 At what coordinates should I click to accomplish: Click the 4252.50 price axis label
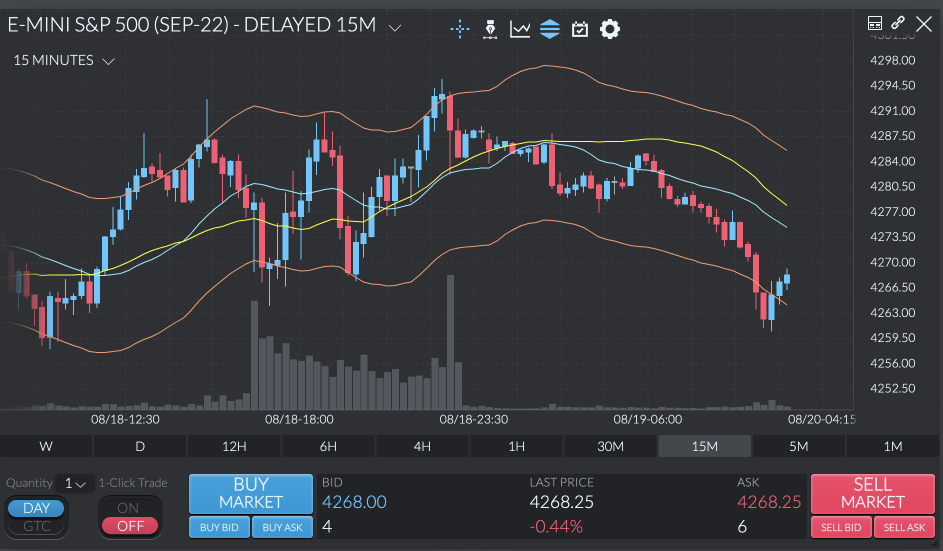[892, 389]
